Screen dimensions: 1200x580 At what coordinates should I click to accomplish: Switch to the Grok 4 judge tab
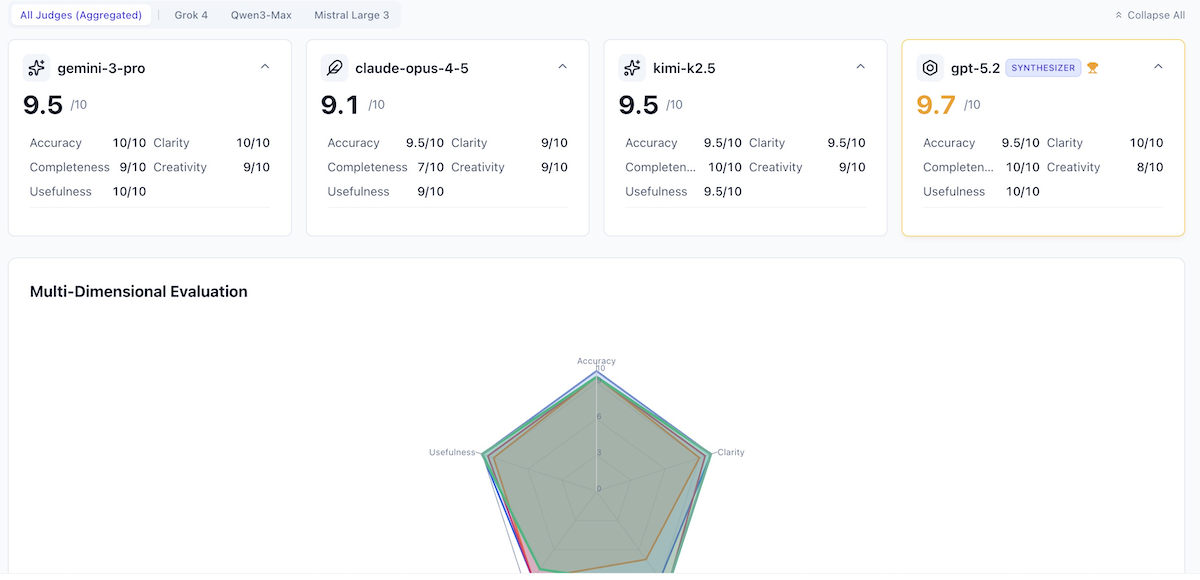(x=191, y=15)
